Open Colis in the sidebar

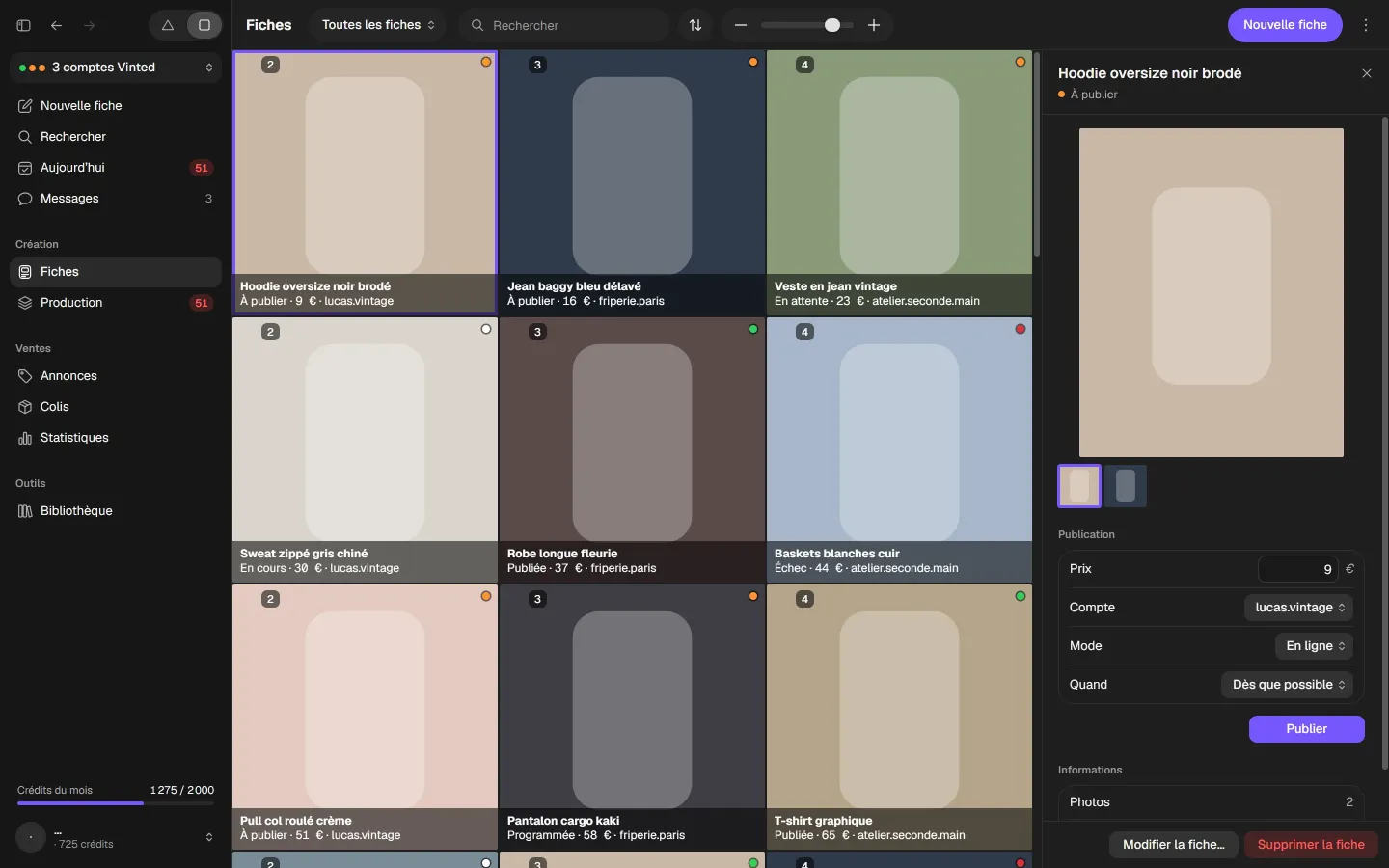[x=116, y=407]
